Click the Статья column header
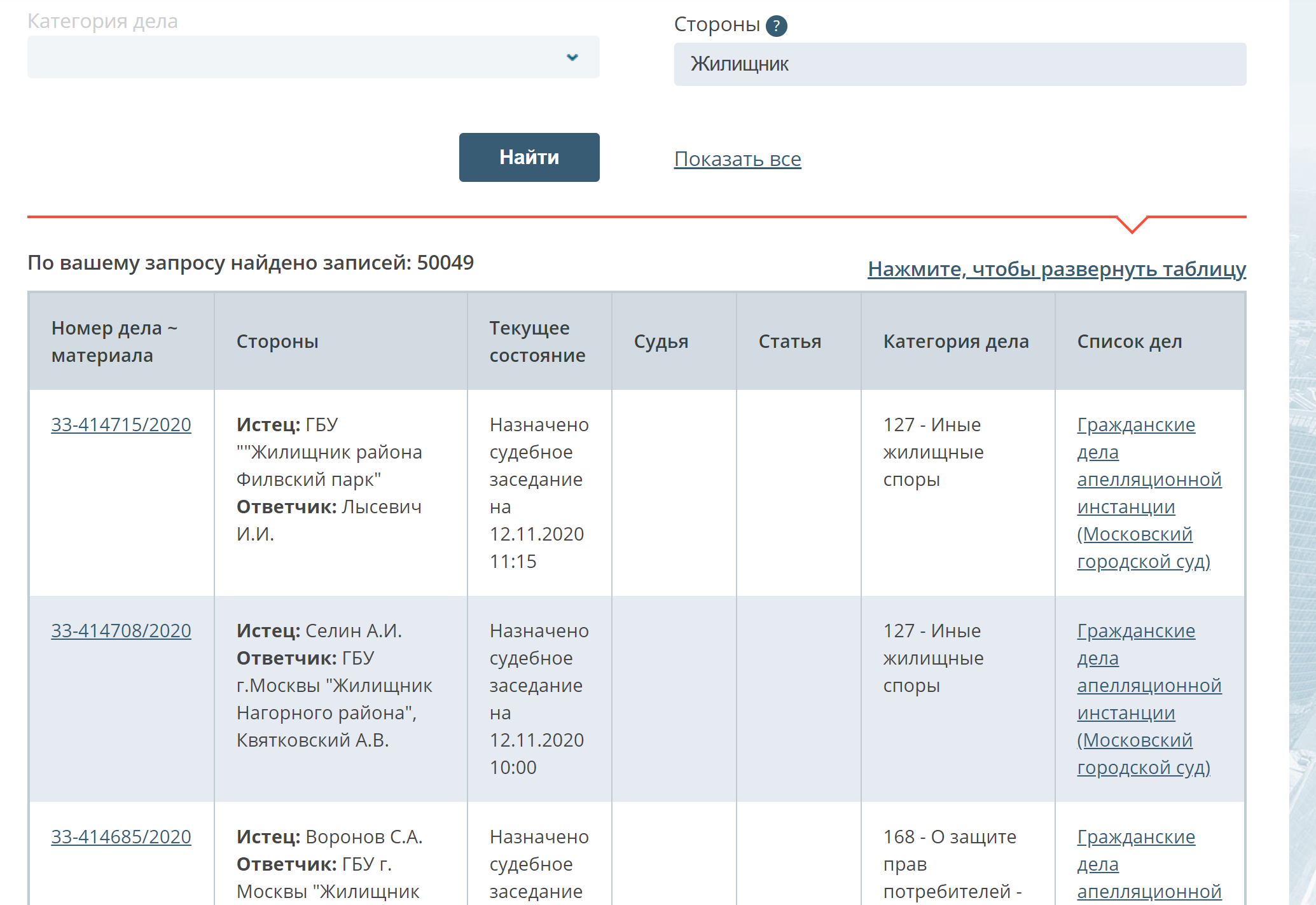 point(798,342)
